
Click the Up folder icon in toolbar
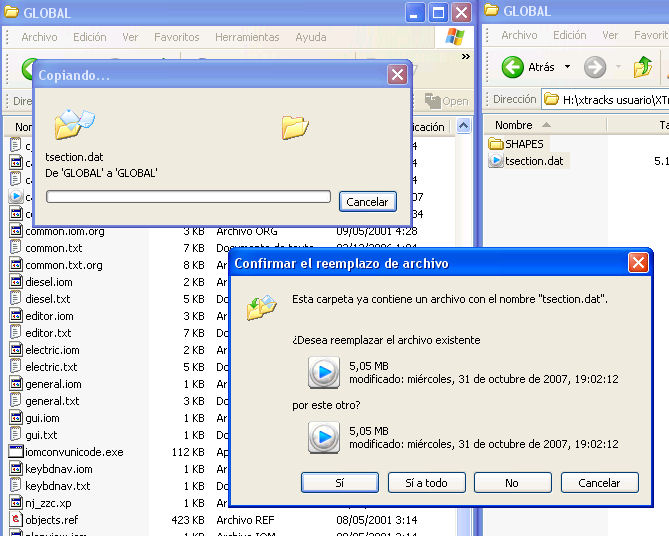(643, 67)
